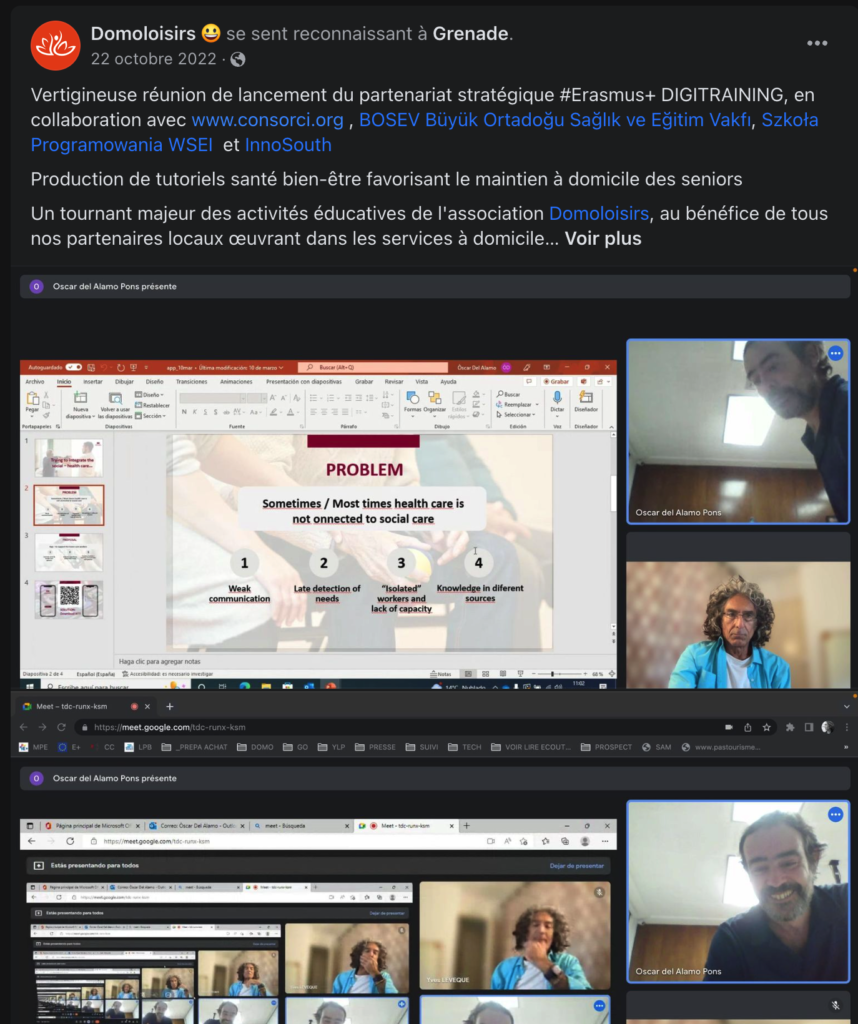Select slide 4 thumbnail with QR code
This screenshot has width=858, height=1024.
pyautogui.click(x=69, y=600)
